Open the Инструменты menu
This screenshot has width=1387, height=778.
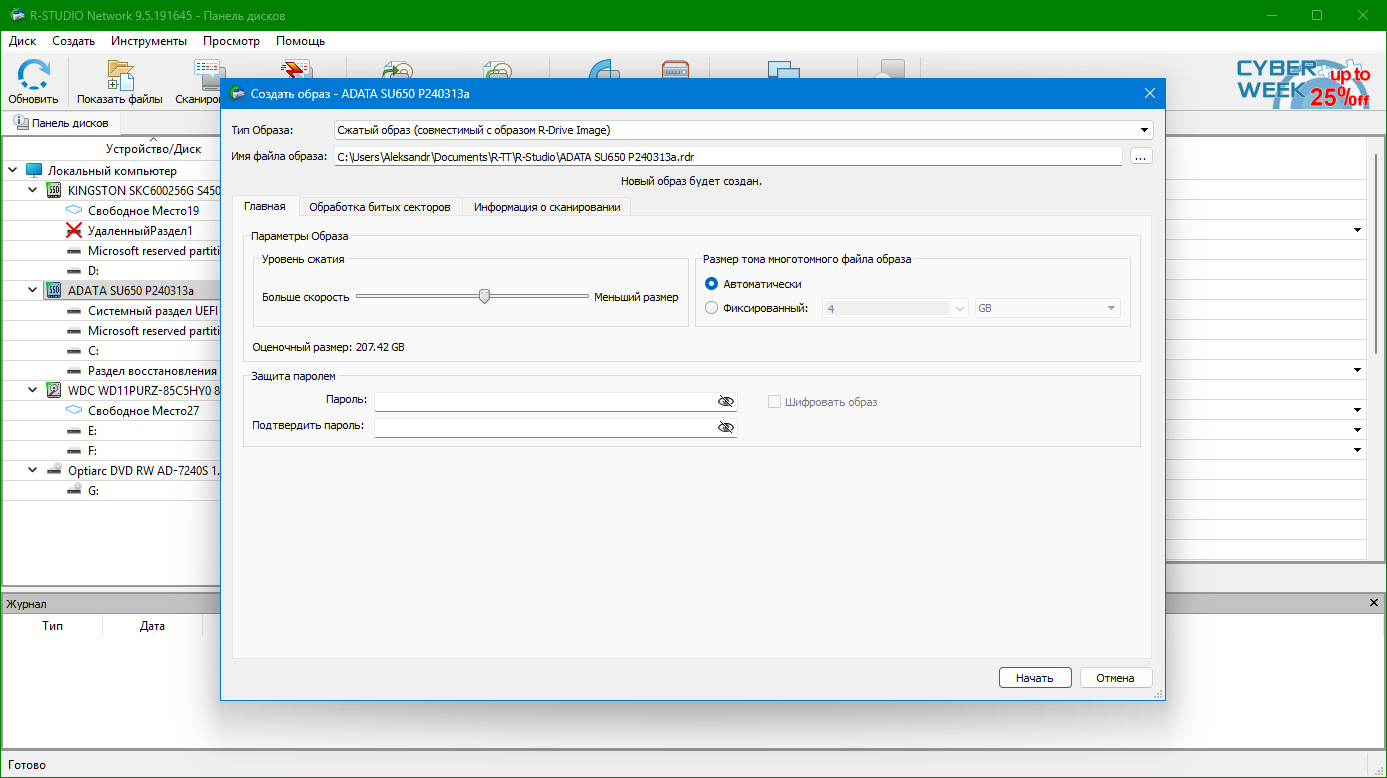click(x=149, y=41)
